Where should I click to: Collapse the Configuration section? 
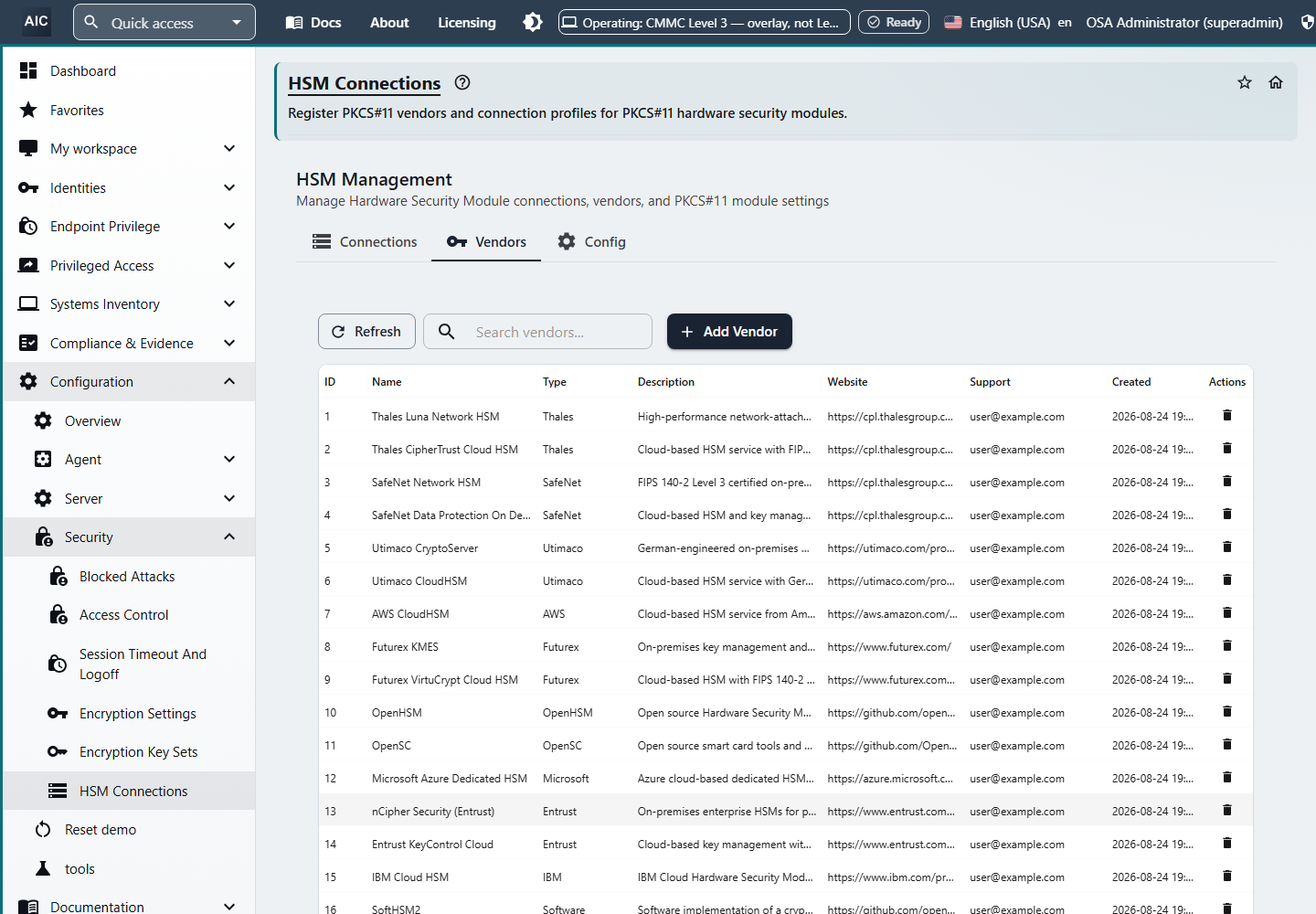click(x=129, y=381)
